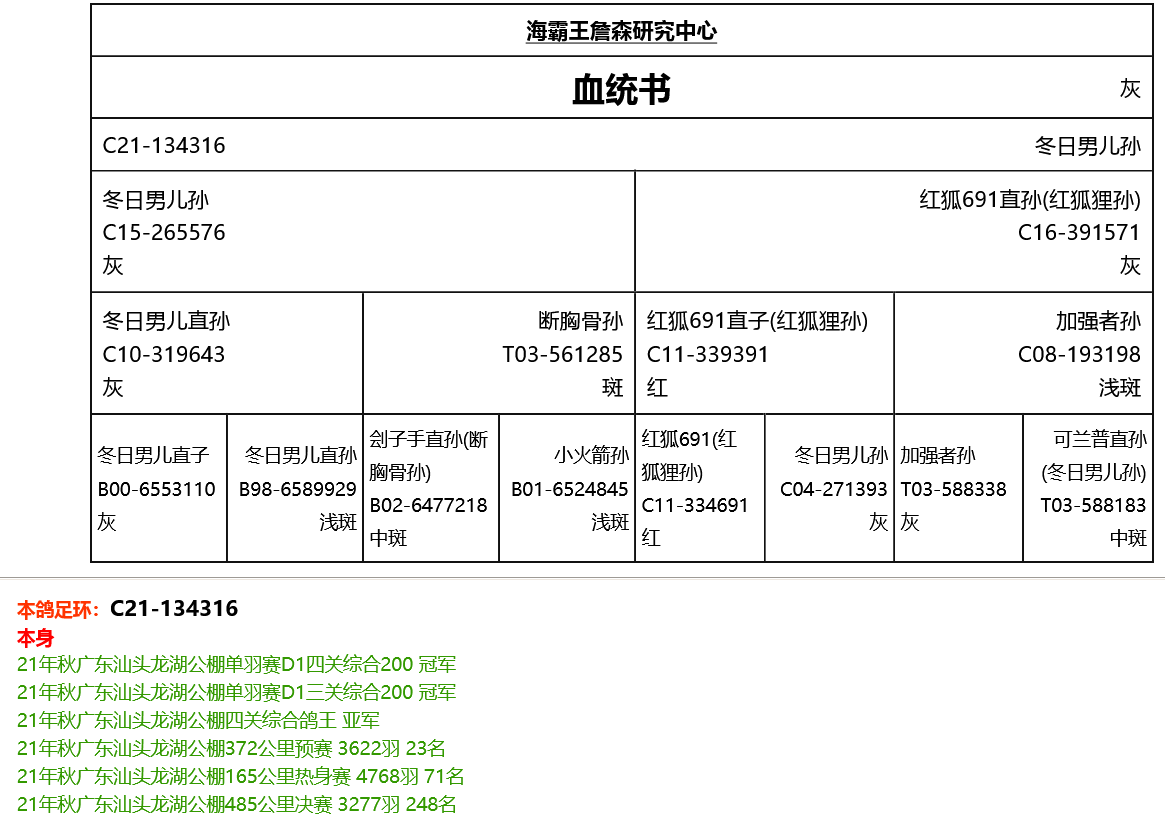Select sire ring number C15-265576
Image resolution: width=1165 pixels, height=816 pixels.
(x=164, y=233)
